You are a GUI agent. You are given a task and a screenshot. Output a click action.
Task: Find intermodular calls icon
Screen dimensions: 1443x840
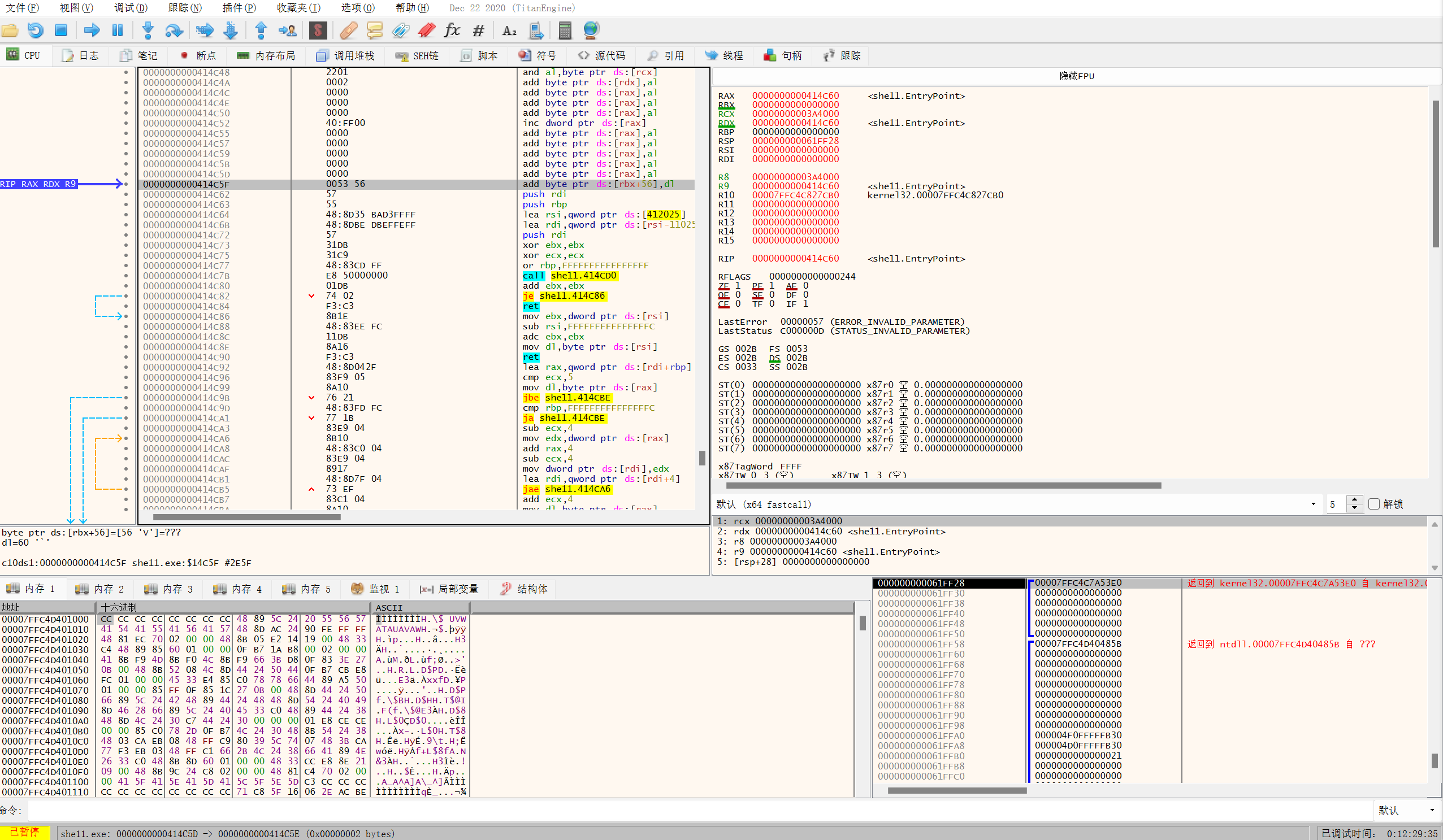536,31
